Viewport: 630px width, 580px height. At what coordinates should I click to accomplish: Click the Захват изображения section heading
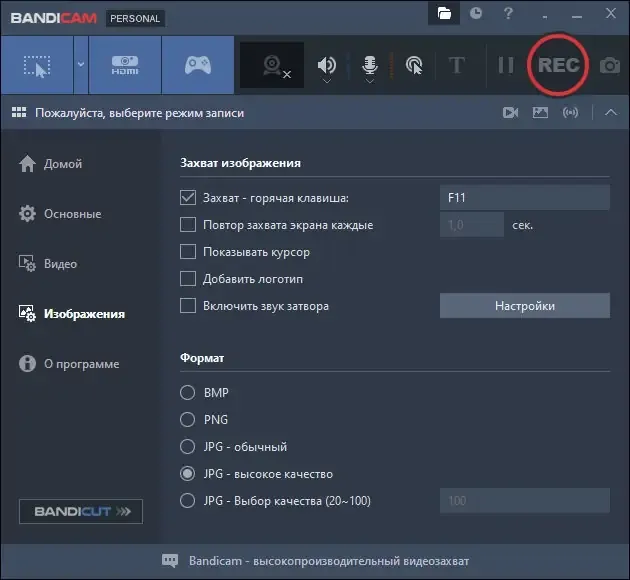(x=240, y=163)
